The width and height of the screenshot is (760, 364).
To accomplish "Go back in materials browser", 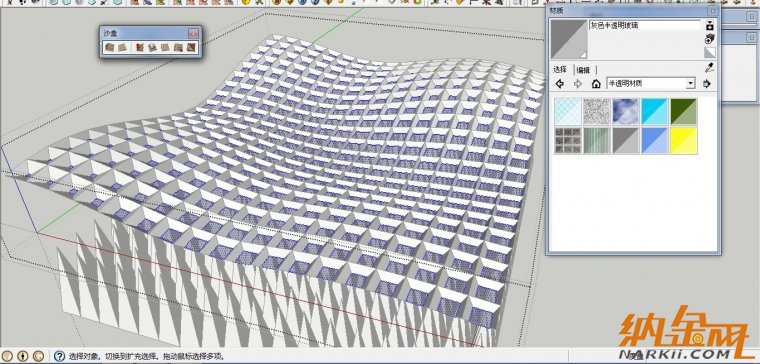I will click(560, 84).
